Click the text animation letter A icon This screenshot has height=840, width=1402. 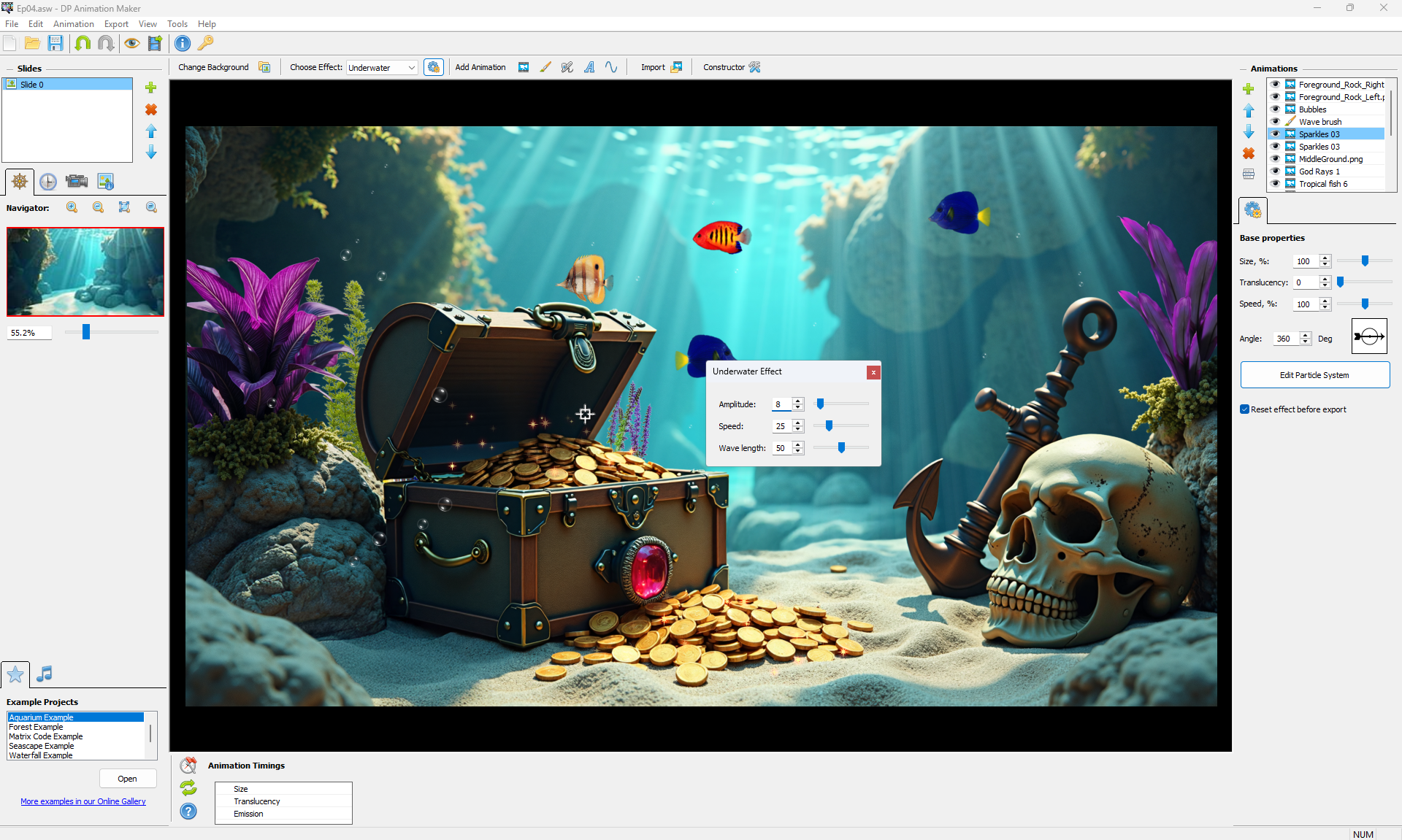589,67
